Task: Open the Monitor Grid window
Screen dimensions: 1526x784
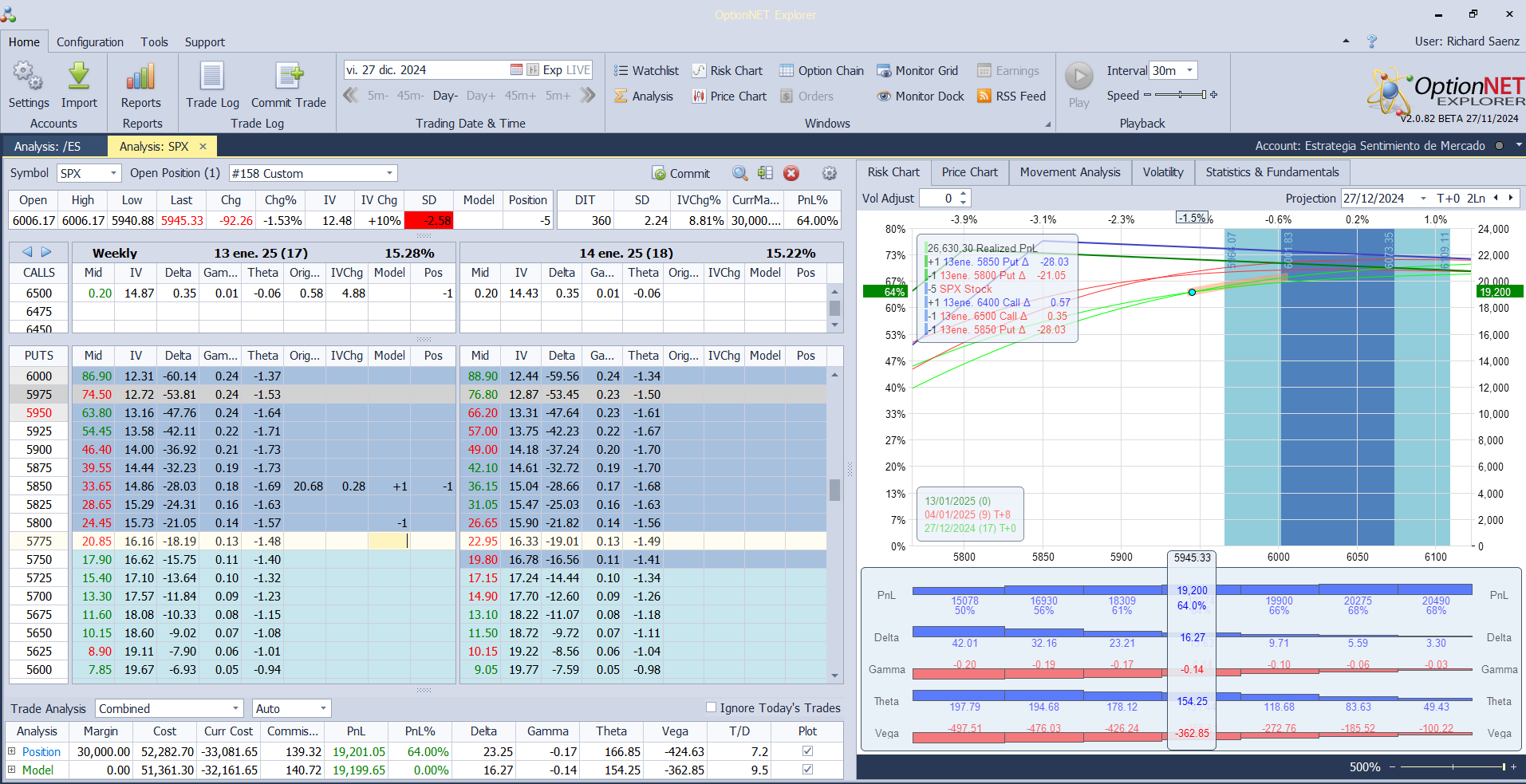Action: tap(917, 71)
